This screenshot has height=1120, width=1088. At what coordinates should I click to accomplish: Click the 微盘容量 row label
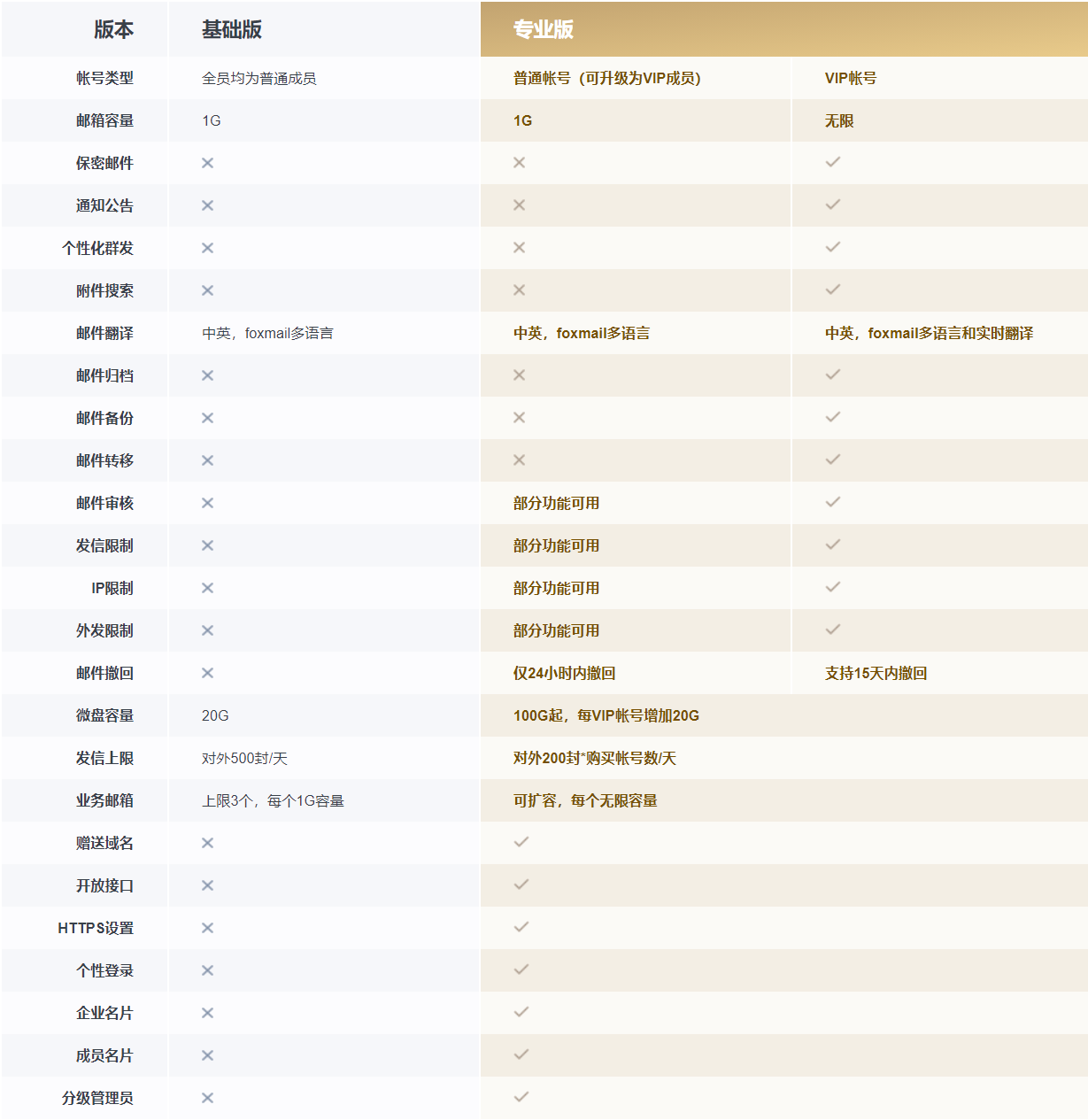[104, 715]
